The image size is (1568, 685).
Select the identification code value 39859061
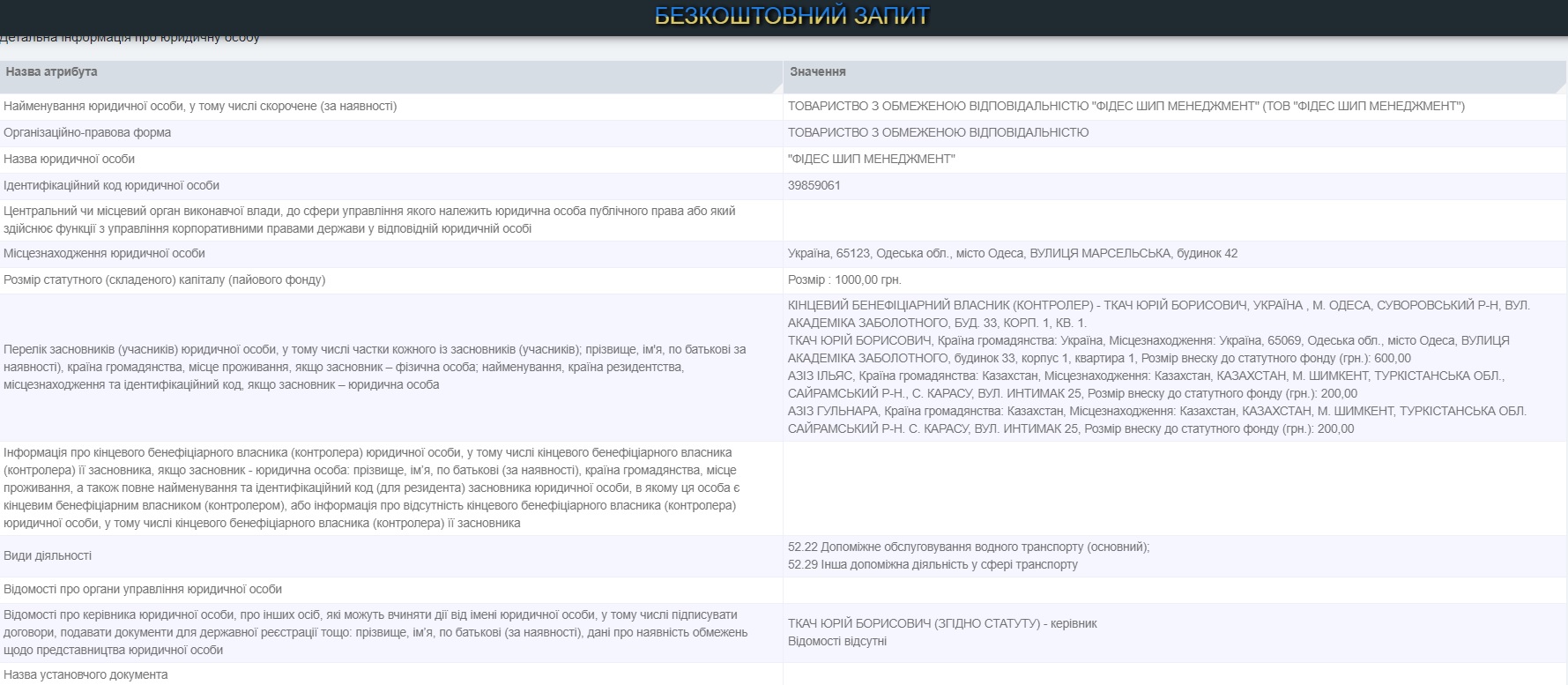814,185
